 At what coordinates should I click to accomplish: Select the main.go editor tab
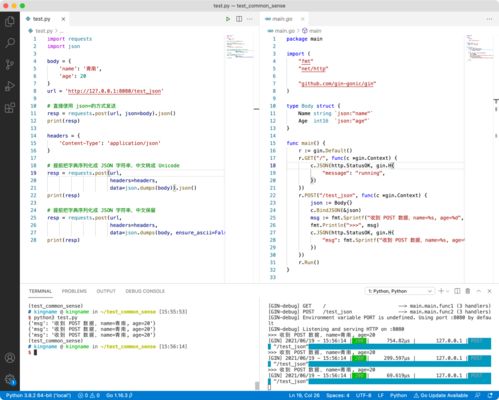[x=282, y=19]
